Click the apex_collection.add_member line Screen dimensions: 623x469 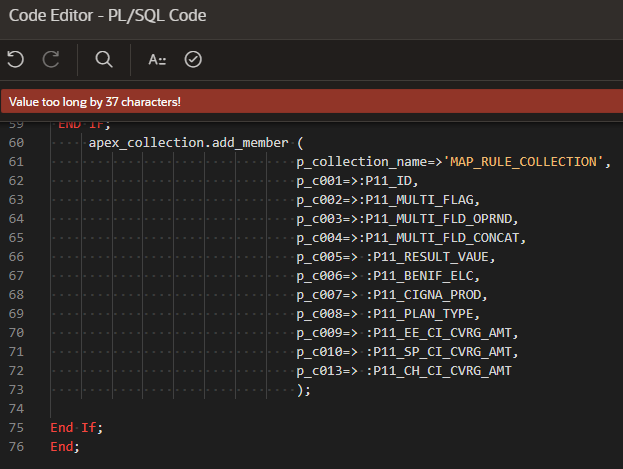[196, 143]
